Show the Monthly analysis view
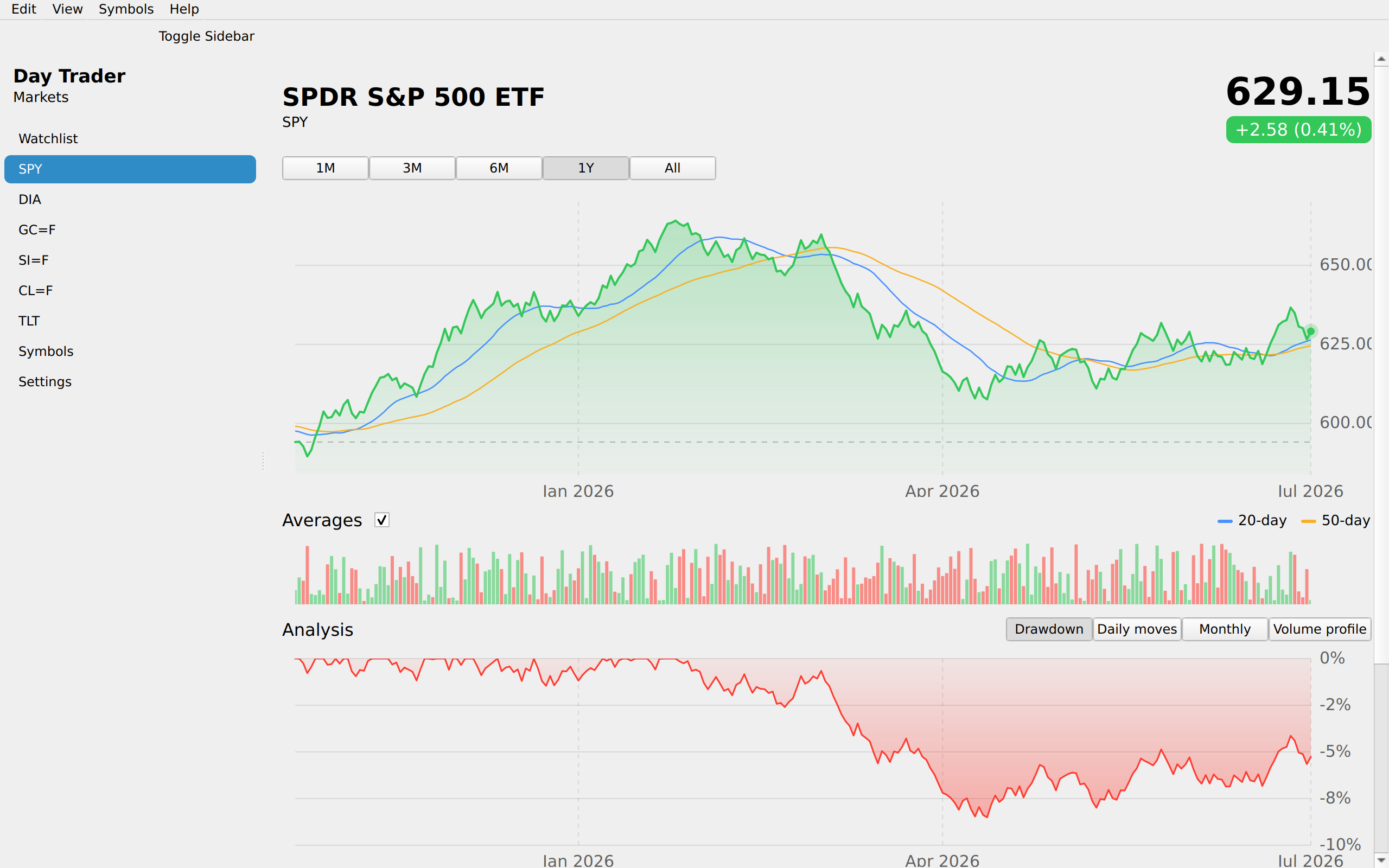1389x868 pixels. point(1224,629)
